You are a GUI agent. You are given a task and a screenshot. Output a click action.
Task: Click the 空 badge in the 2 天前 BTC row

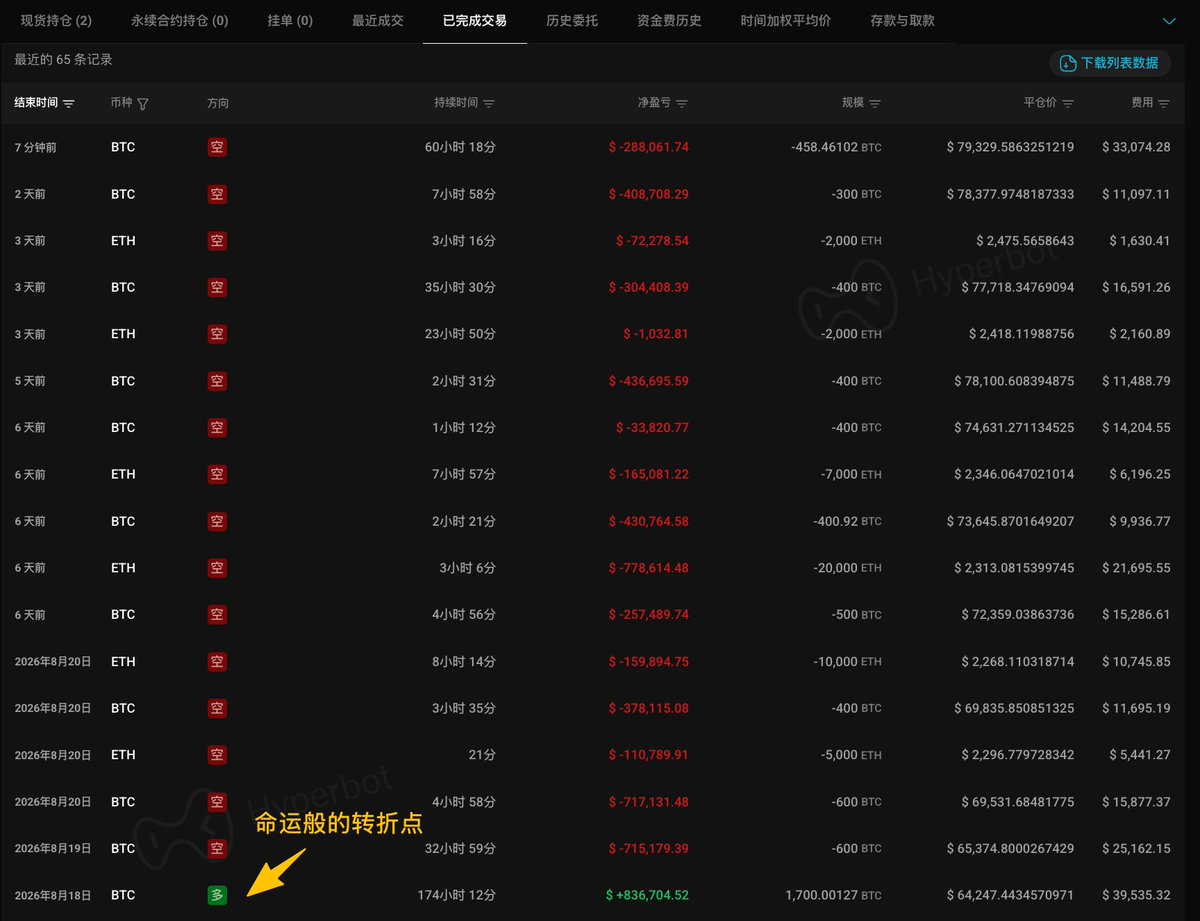click(217, 194)
